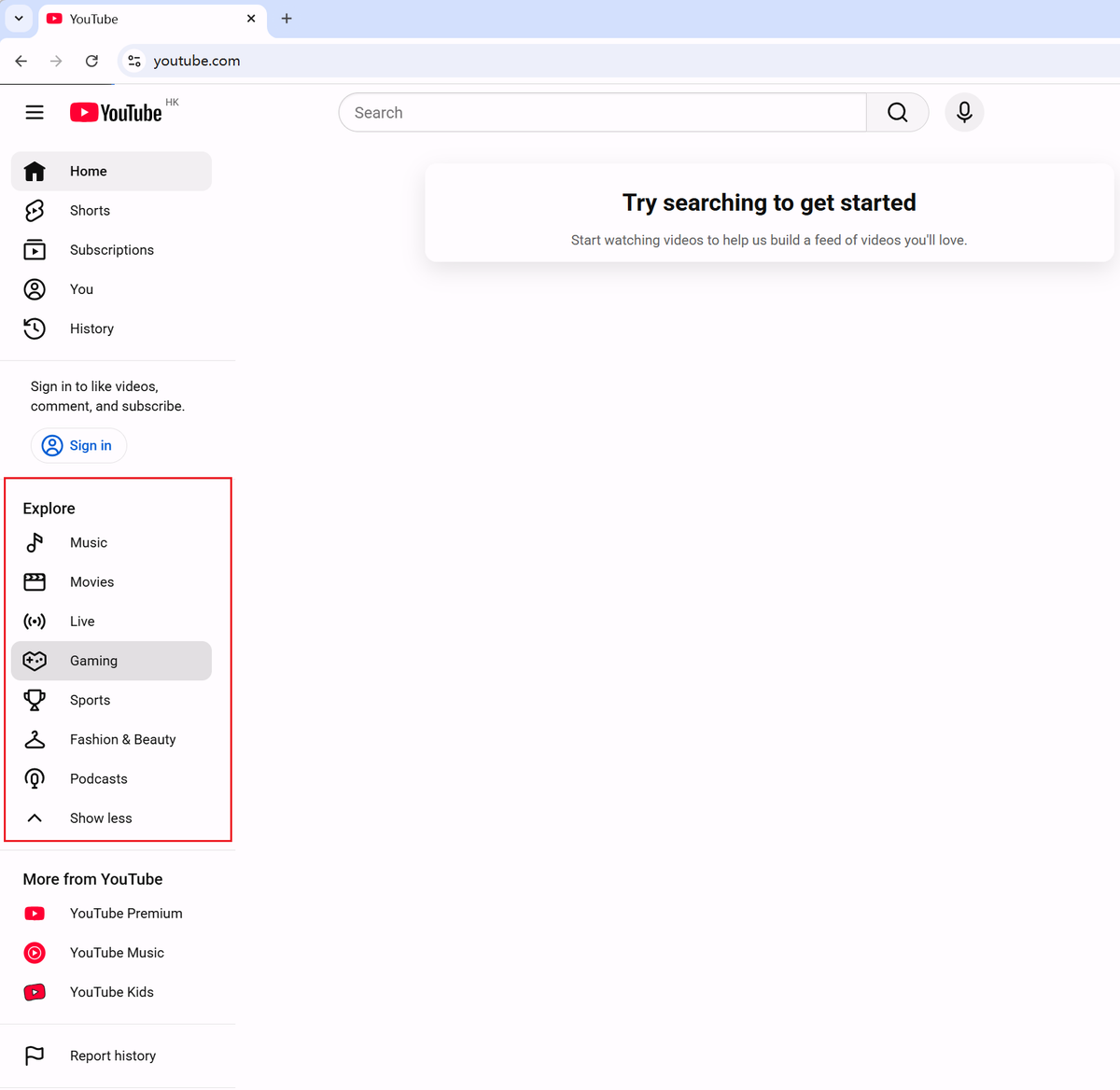The height and width of the screenshot is (1090, 1120).
Task: Click the YouTube Music icon
Action: (x=35, y=953)
